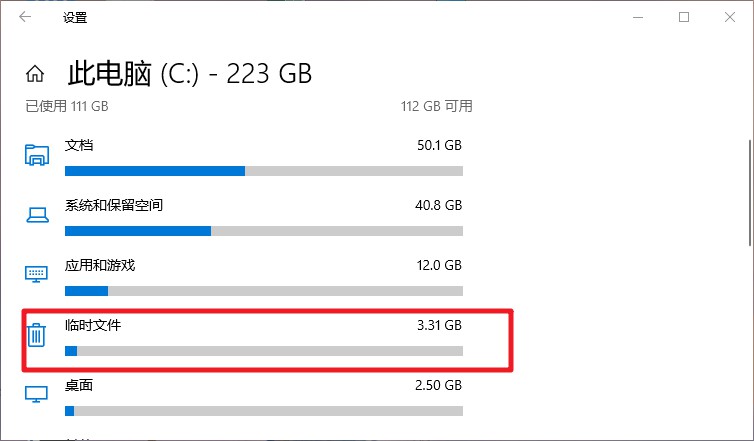Open Settings home via house icon
Image resolution: width=754 pixels, height=441 pixels.
tap(35, 74)
